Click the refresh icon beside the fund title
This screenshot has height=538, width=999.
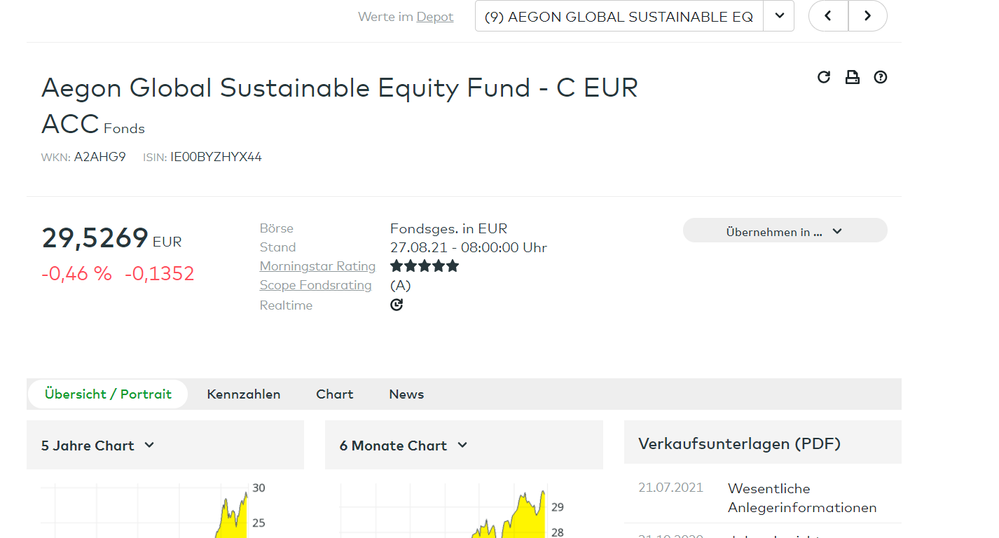[x=824, y=77]
